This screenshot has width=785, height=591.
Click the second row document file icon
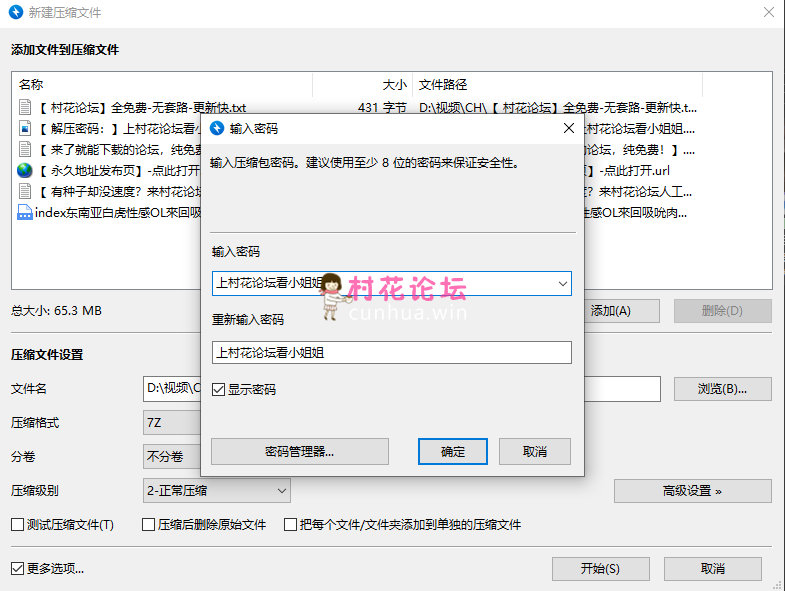tap(25, 128)
